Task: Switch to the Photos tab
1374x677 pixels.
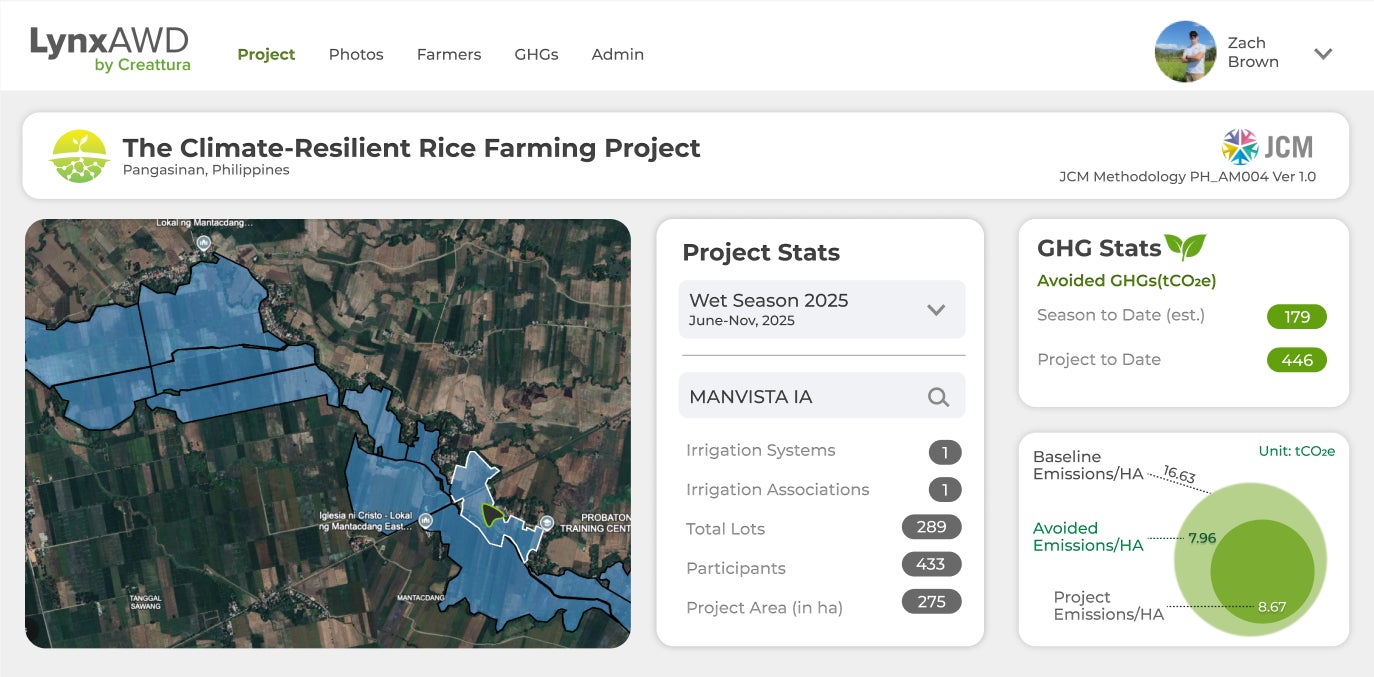Action: pos(356,55)
